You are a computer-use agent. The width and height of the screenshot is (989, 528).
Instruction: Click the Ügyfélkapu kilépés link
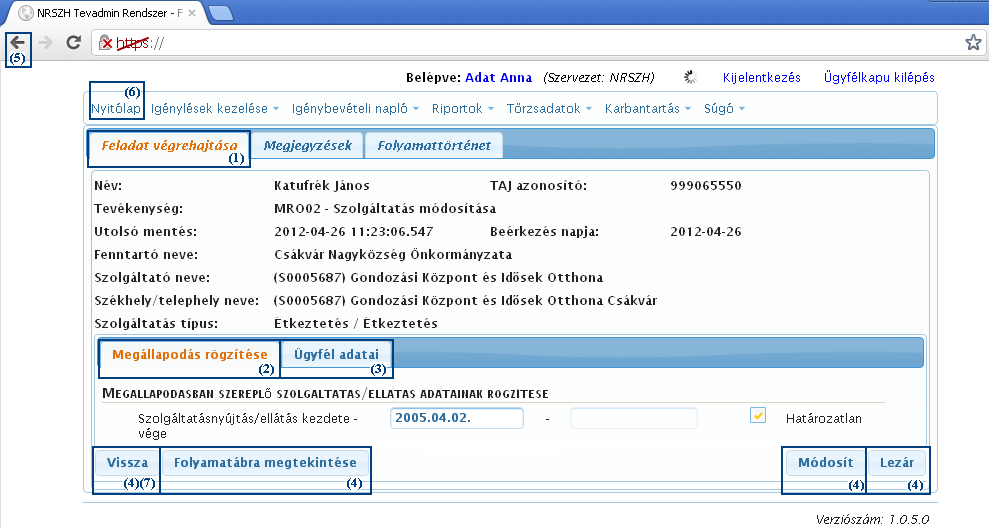(x=879, y=78)
